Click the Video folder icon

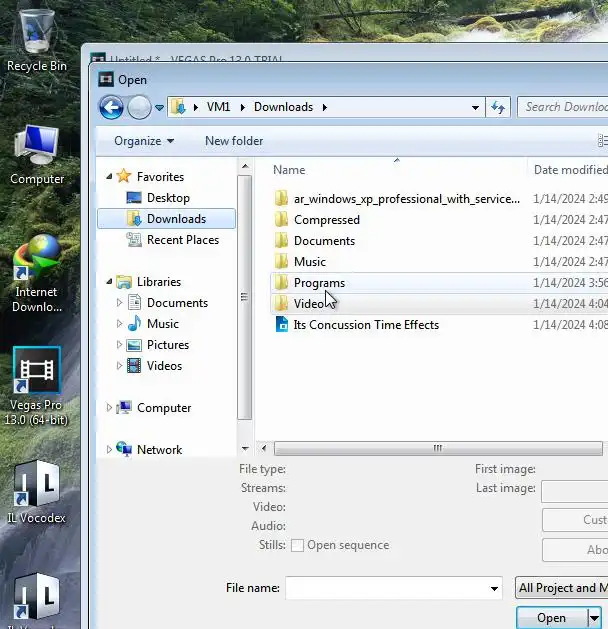(x=281, y=303)
